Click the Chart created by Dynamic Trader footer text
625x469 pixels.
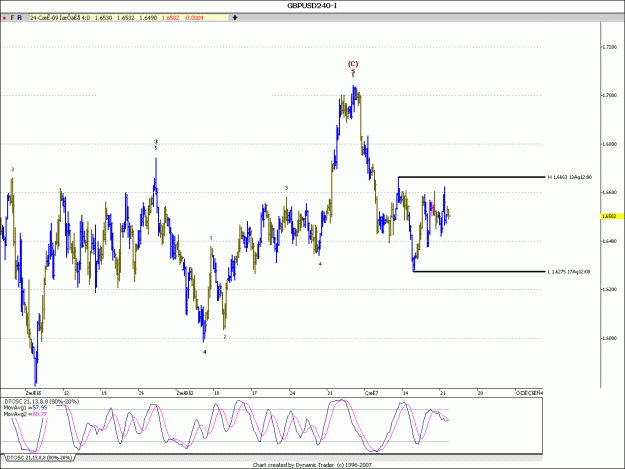click(312, 465)
